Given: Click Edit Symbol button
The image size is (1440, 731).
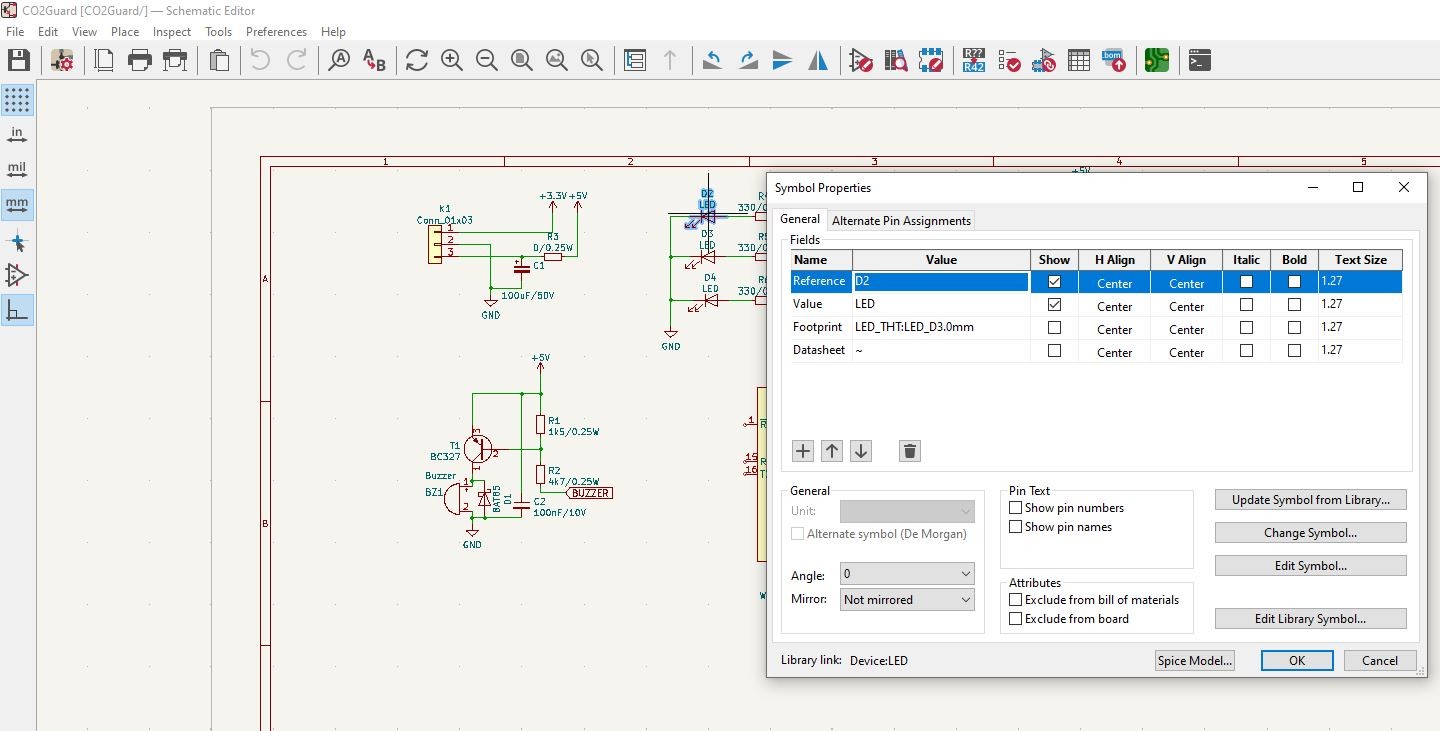Looking at the screenshot, I should [x=1310, y=566].
